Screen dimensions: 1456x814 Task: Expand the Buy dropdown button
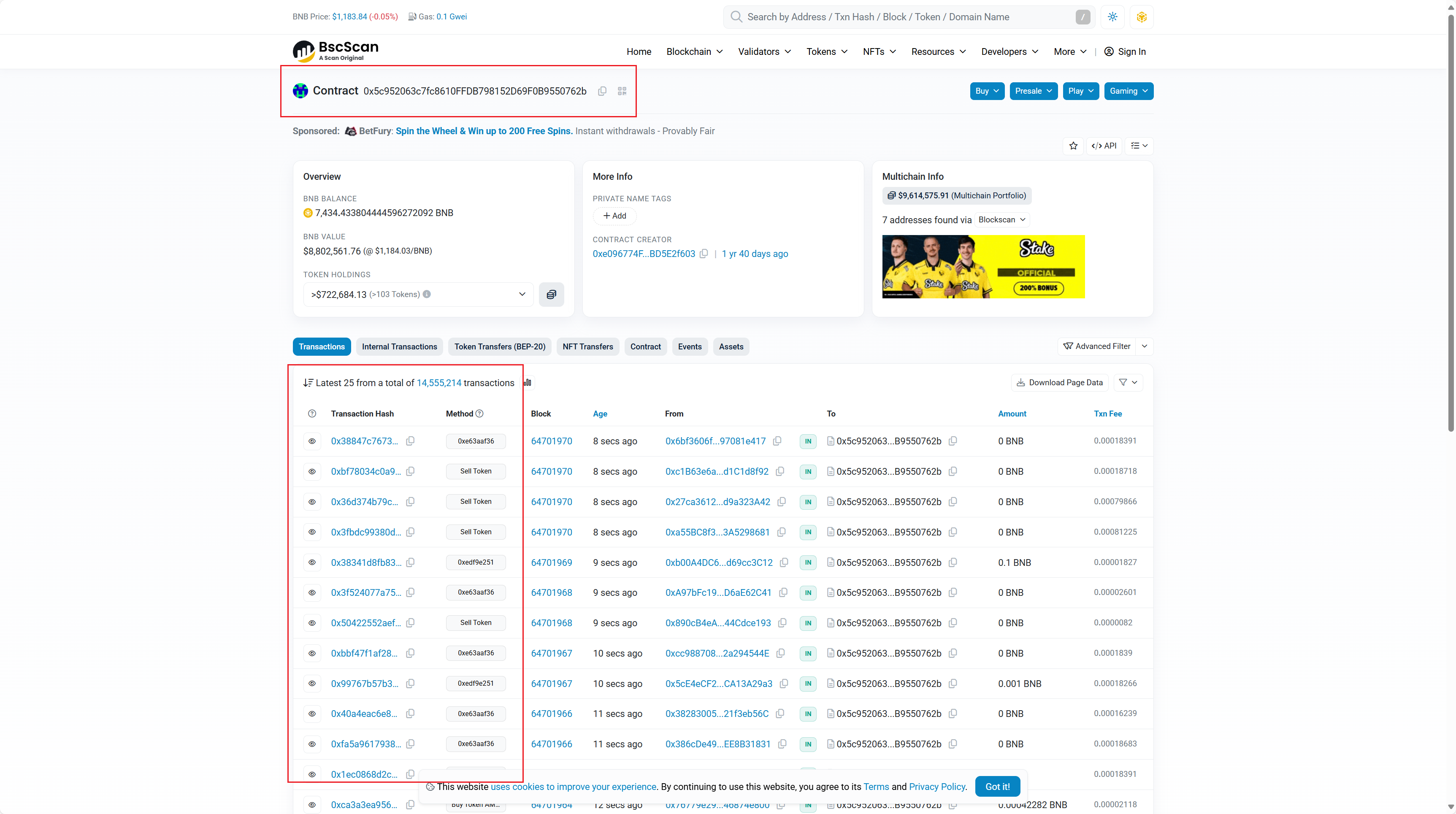point(987,91)
